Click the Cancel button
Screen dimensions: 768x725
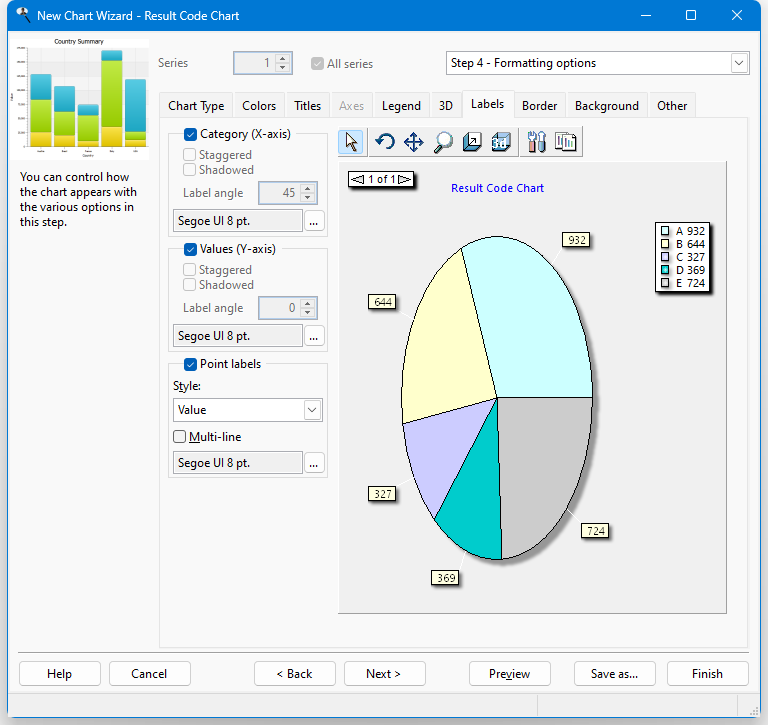point(149,674)
